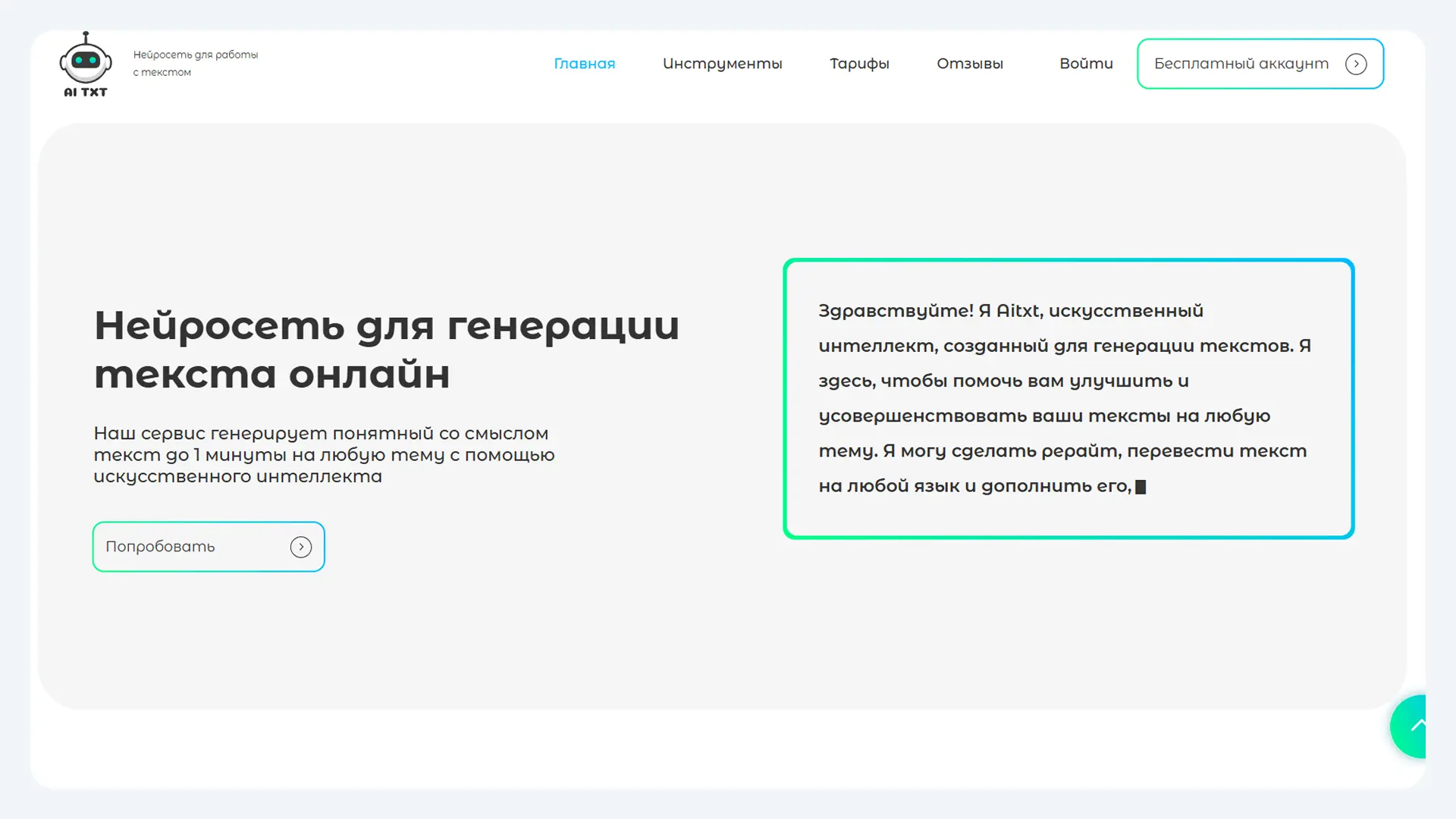The width and height of the screenshot is (1456, 819).
Task: Click the AI TXT logo text
Action: point(86,93)
